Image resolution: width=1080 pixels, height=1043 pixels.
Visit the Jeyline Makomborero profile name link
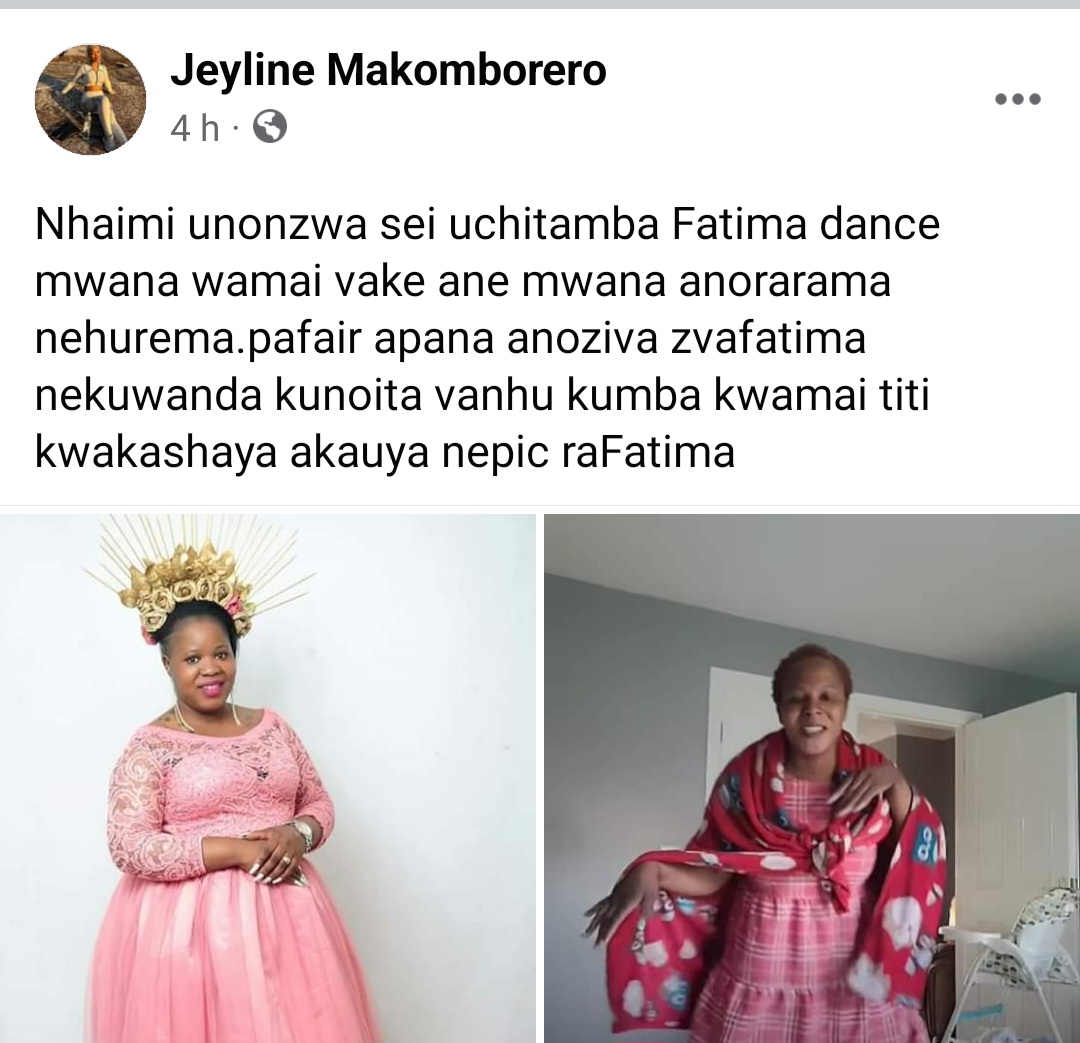coord(388,70)
